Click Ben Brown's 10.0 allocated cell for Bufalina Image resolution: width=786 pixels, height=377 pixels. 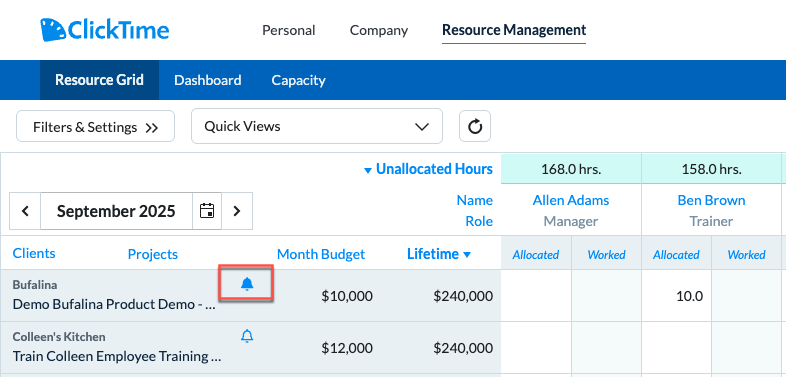click(x=676, y=296)
